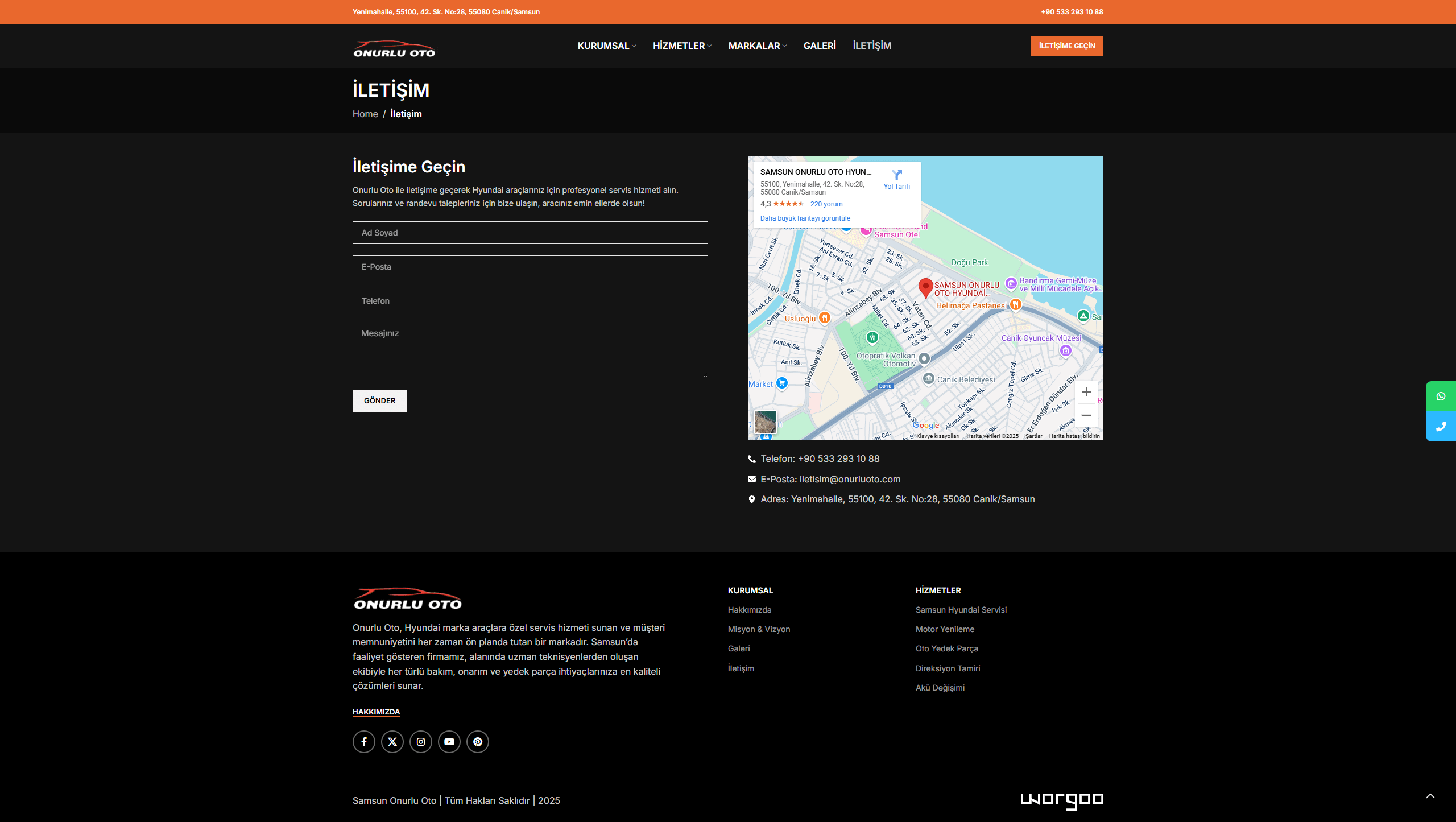Click the Google logo on the map

click(926, 425)
